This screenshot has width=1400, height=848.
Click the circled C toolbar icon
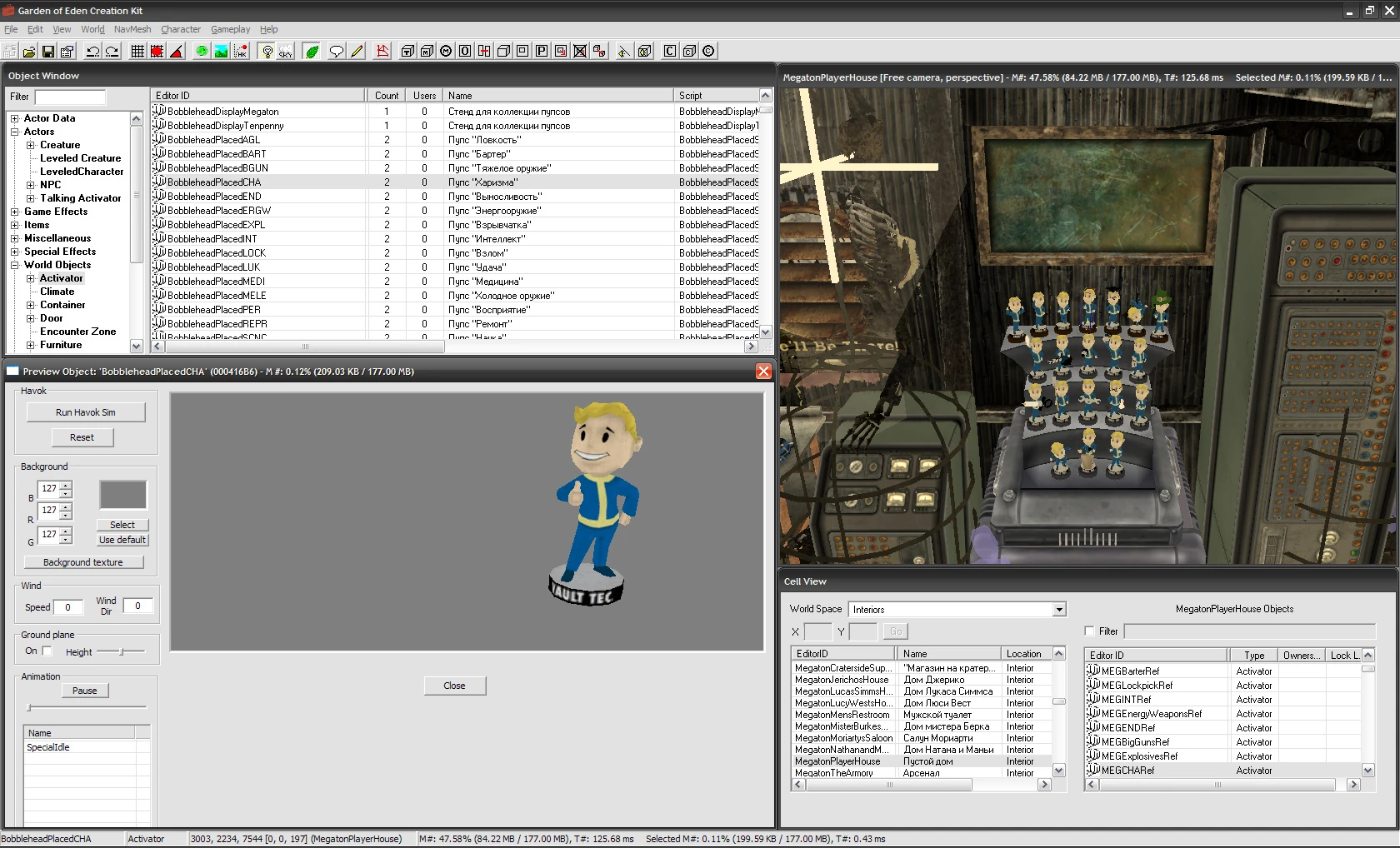(708, 52)
